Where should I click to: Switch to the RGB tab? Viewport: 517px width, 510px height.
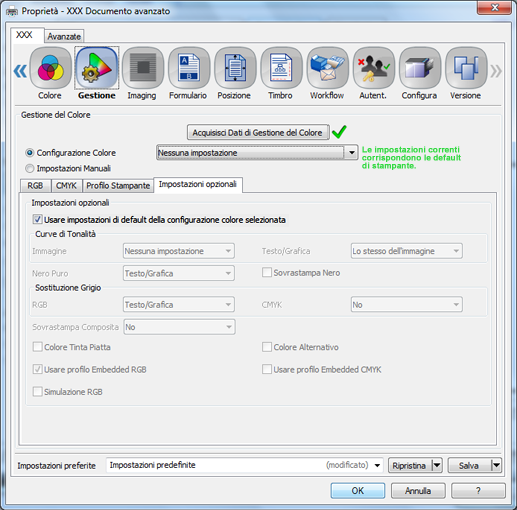click(35, 186)
